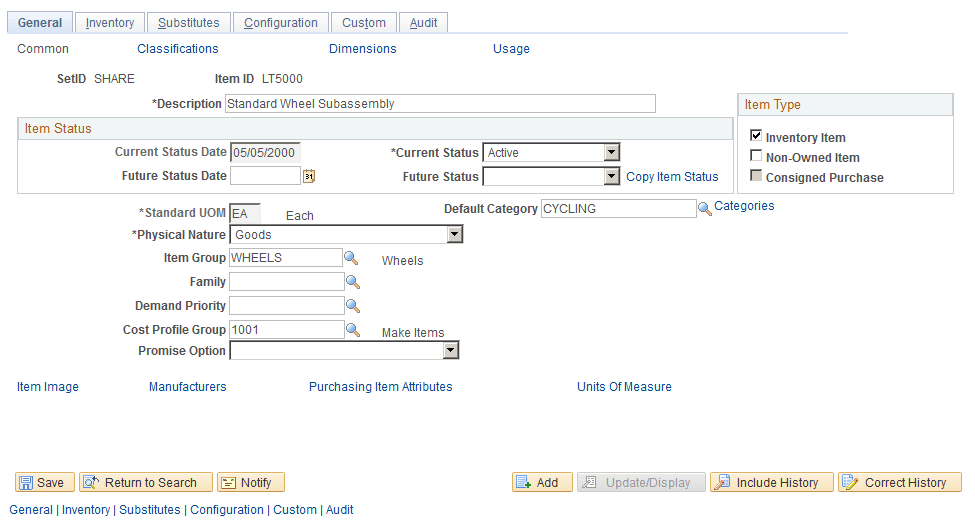Open the Manufacturers link

(x=188, y=387)
